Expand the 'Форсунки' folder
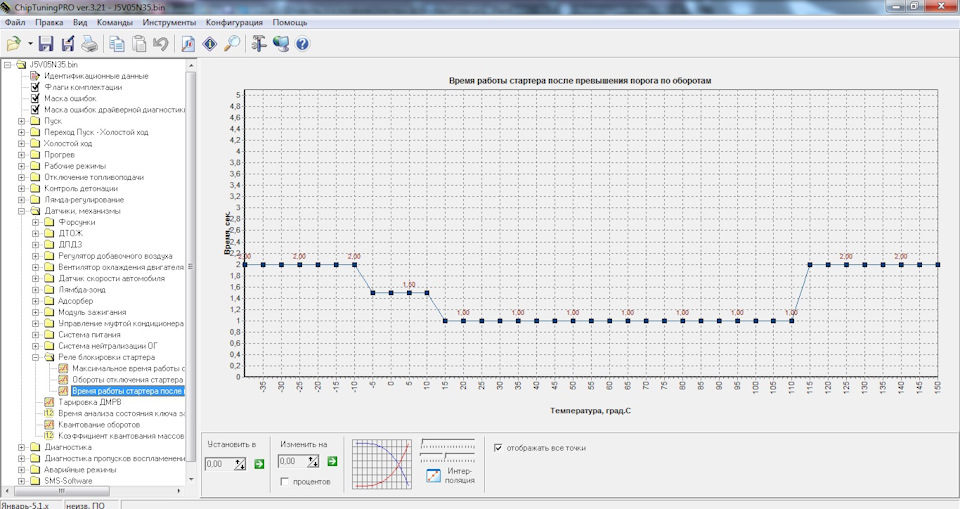 (x=36, y=222)
